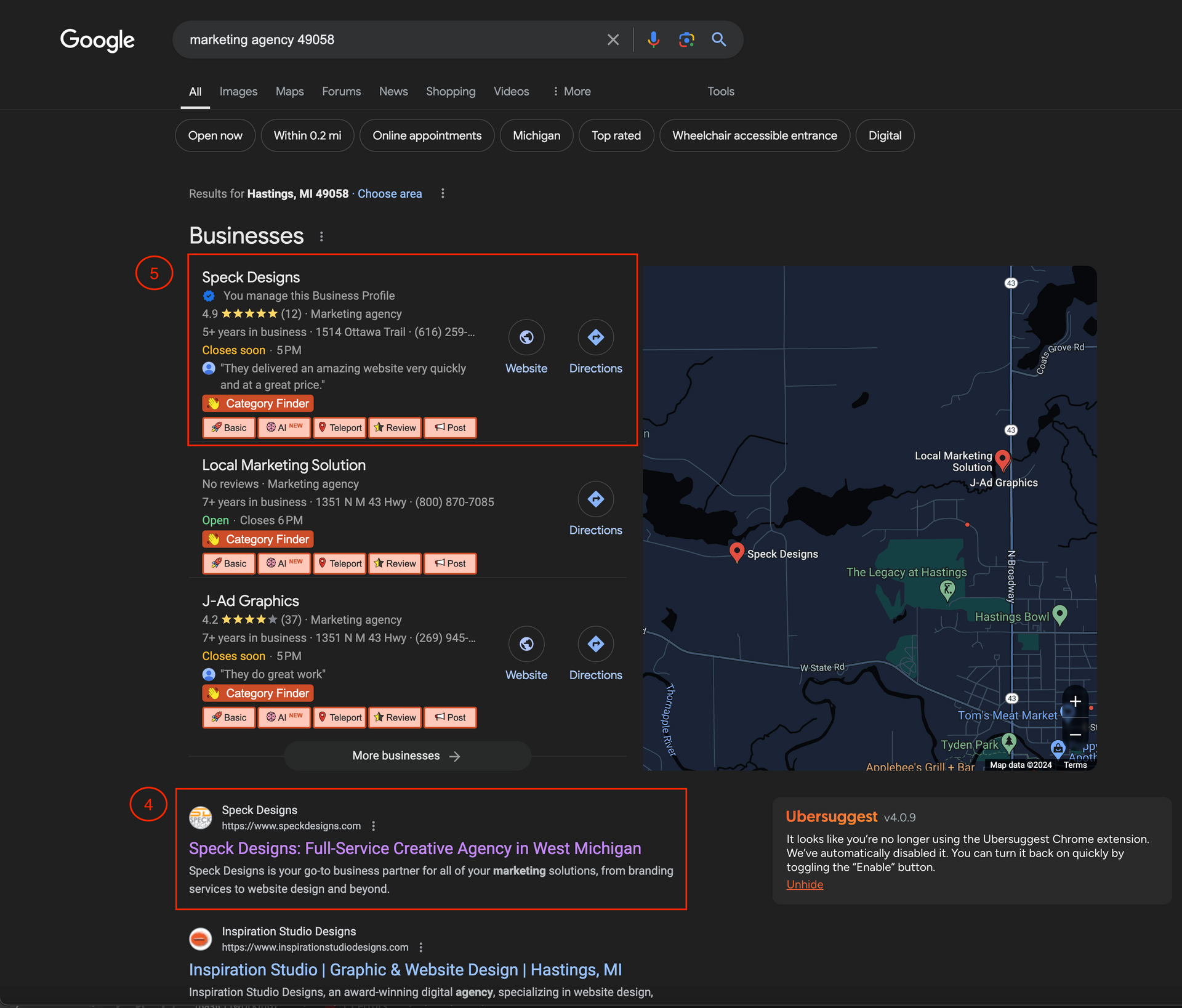Apply the Digital filter chip
This screenshot has width=1182, height=1008.
[x=885, y=135]
